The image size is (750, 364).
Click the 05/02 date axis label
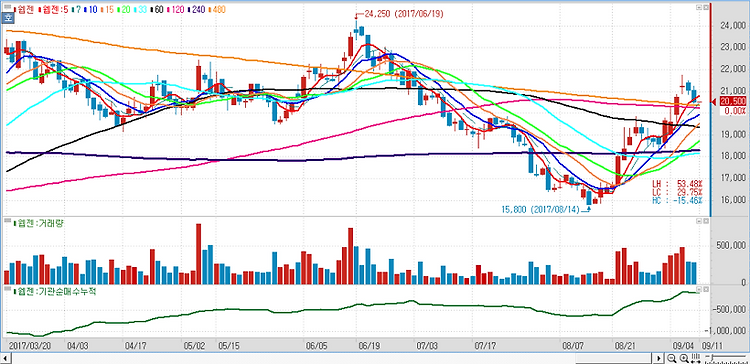pyautogui.click(x=194, y=345)
